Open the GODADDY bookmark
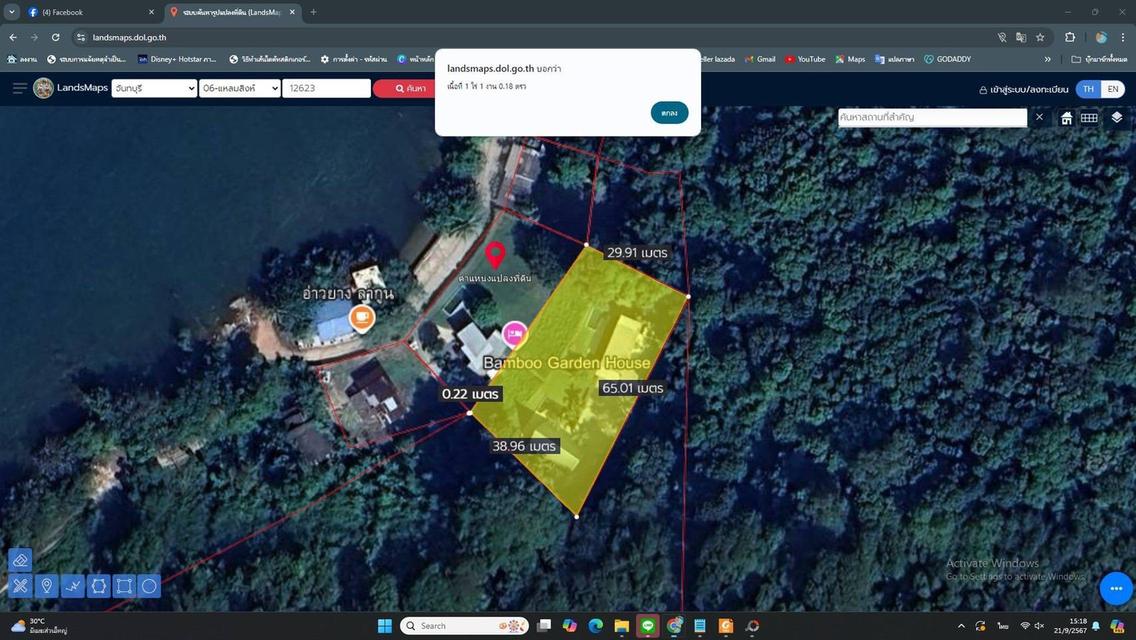 947,59
